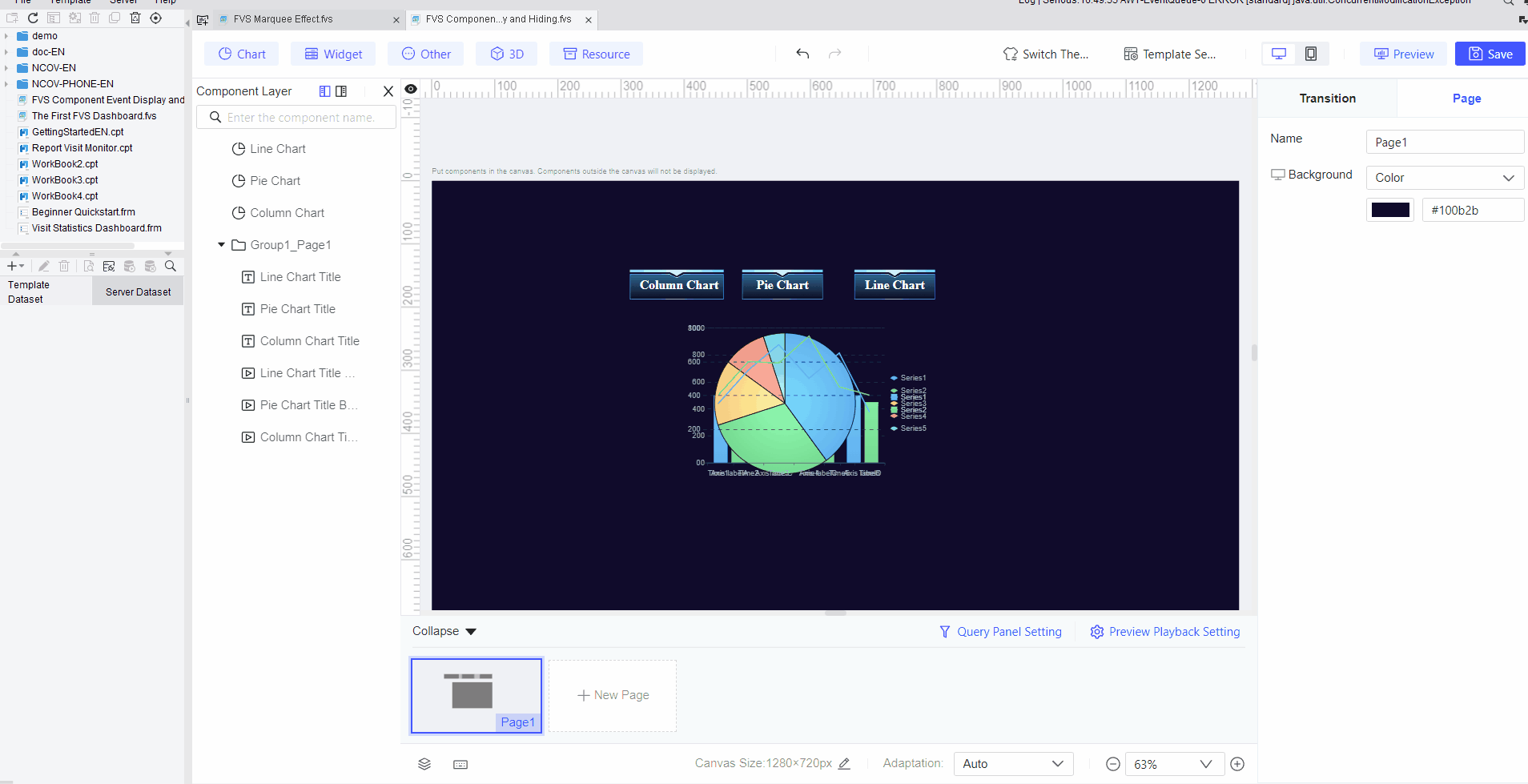Click the new template icon beside tabs

[x=203, y=20]
